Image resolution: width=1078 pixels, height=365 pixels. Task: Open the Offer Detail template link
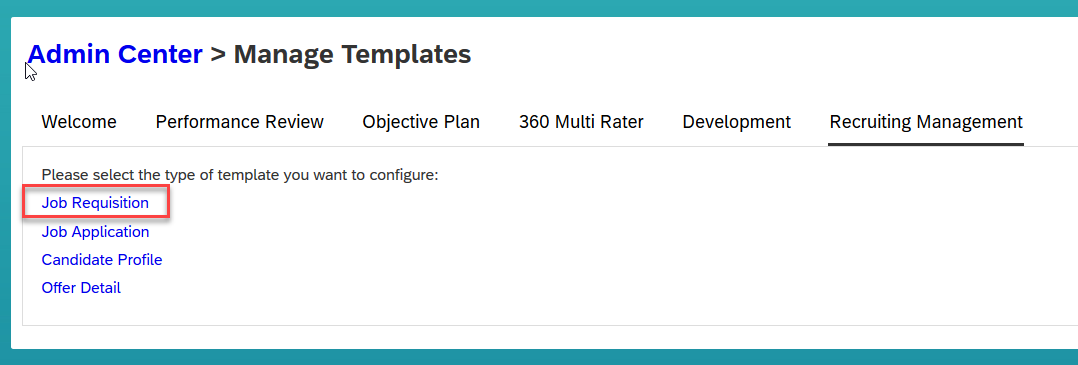click(81, 288)
